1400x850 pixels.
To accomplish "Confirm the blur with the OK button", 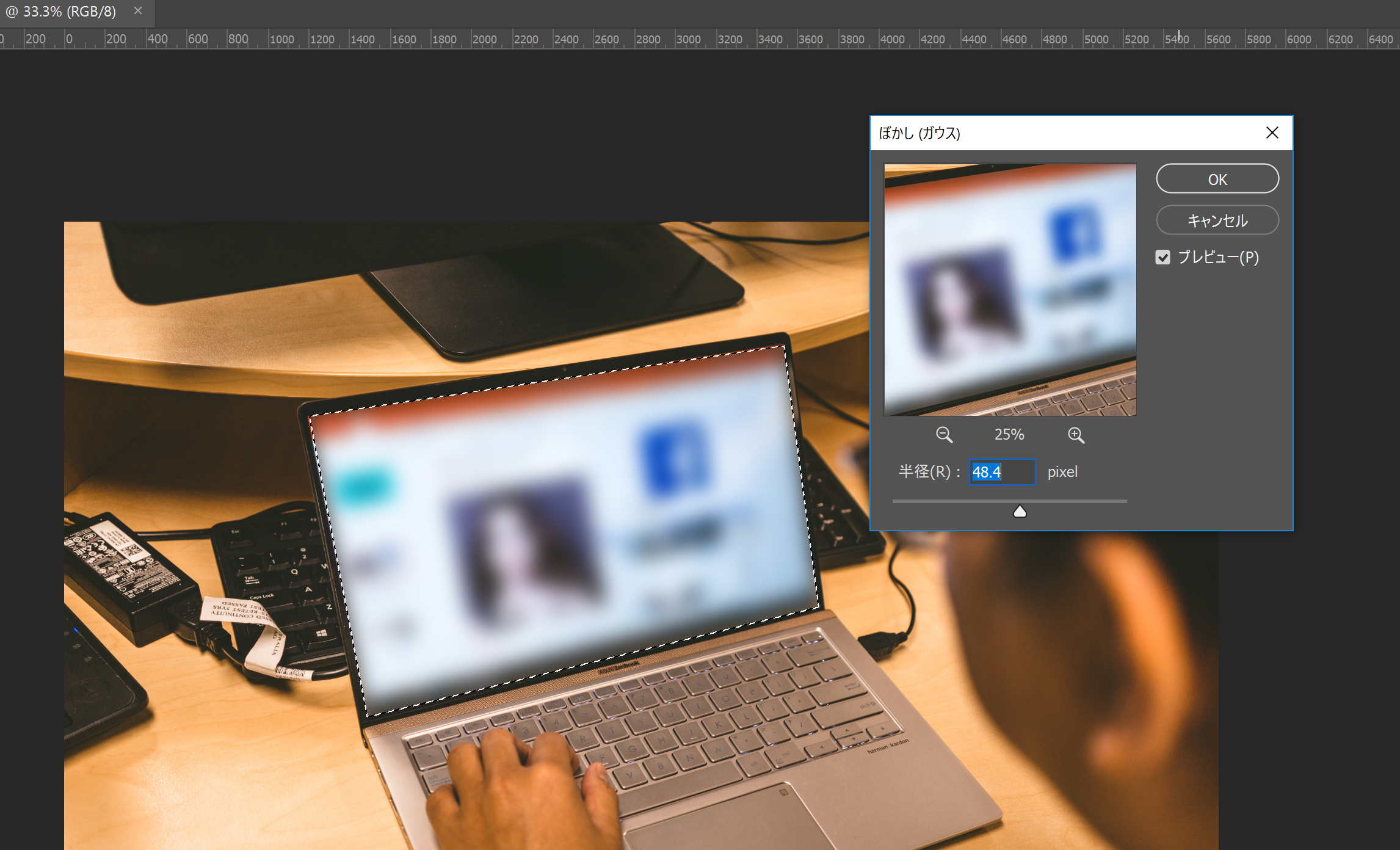I will coord(1217,179).
